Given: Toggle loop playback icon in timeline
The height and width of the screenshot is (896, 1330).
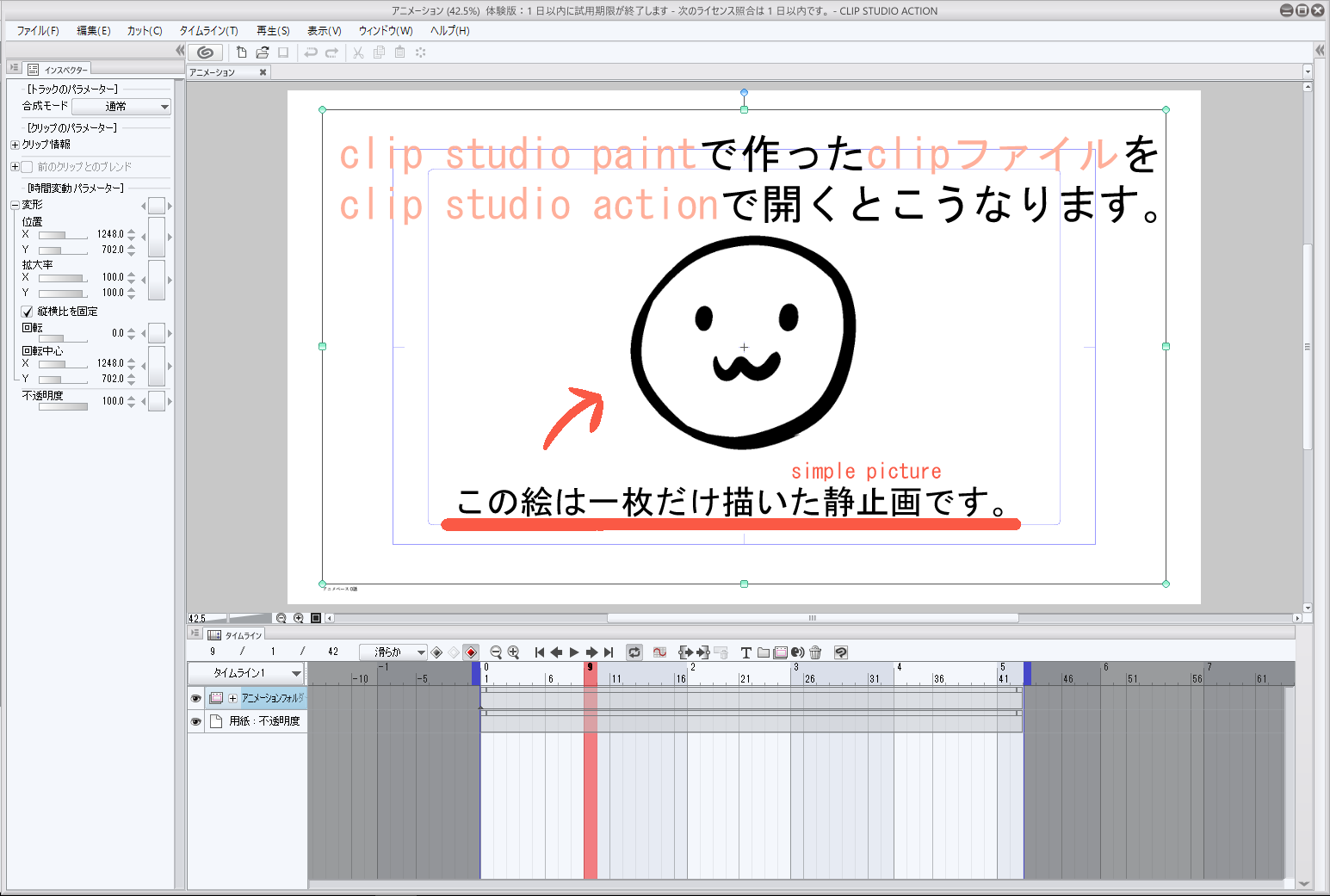Looking at the screenshot, I should tap(634, 652).
